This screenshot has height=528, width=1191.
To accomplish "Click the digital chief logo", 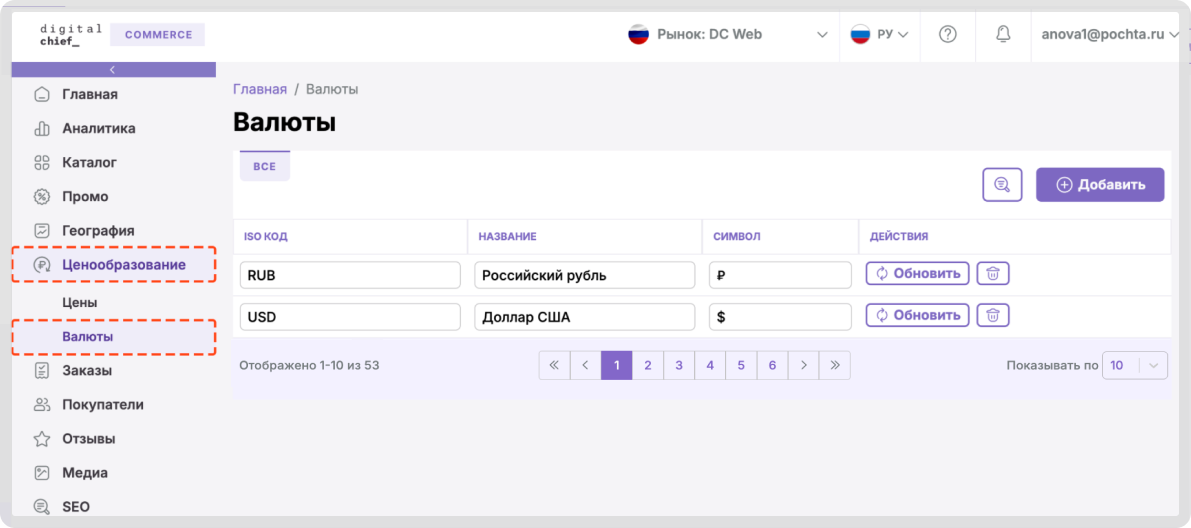I will point(70,34).
